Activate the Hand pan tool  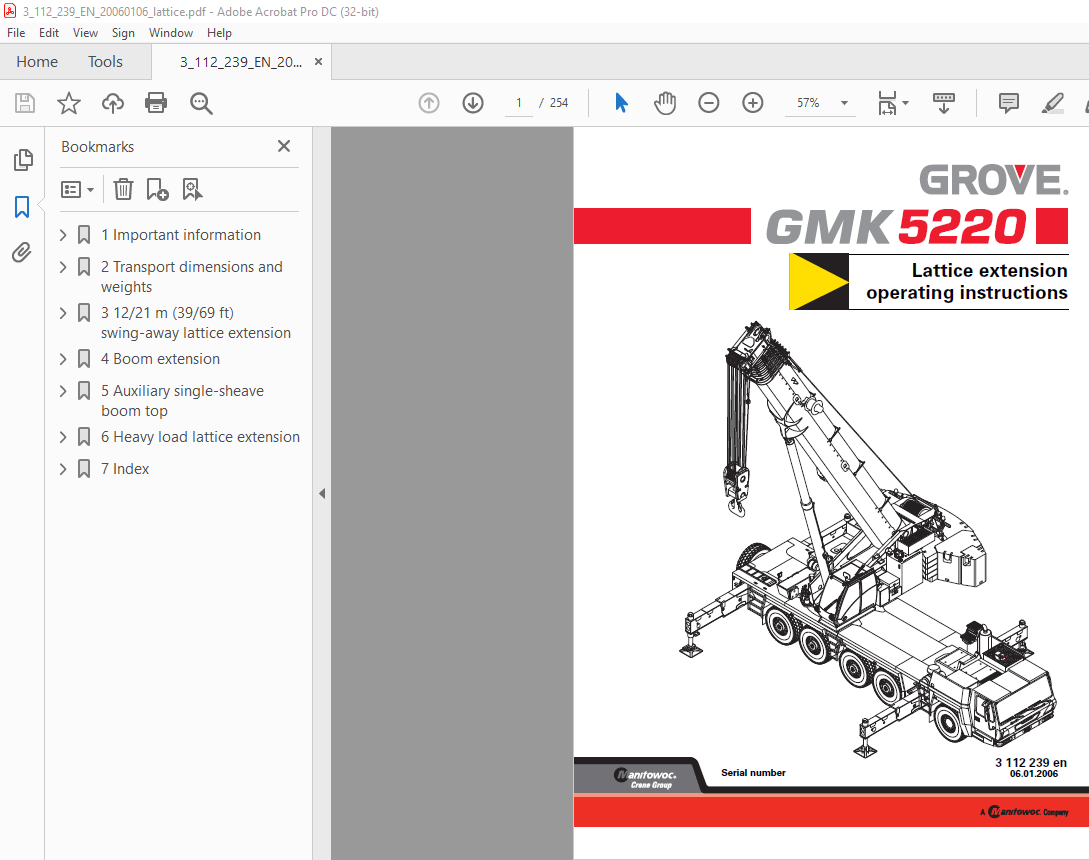(x=665, y=103)
